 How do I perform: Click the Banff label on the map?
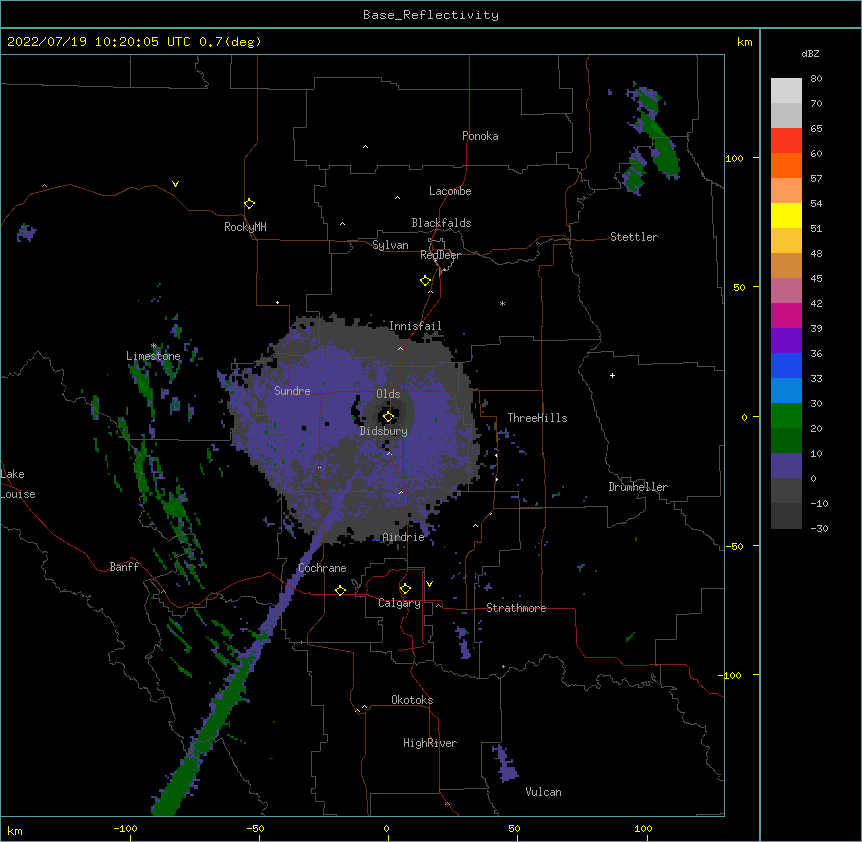point(124,567)
